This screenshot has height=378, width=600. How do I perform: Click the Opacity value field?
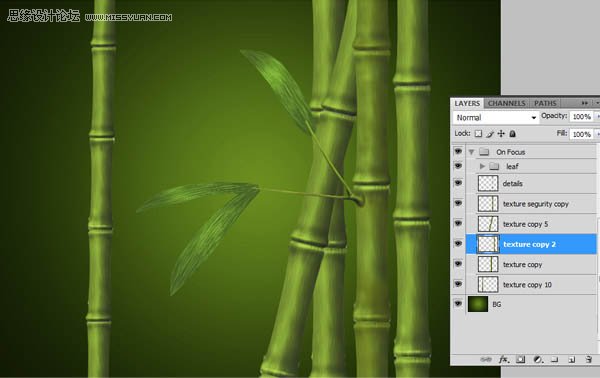pyautogui.click(x=581, y=117)
